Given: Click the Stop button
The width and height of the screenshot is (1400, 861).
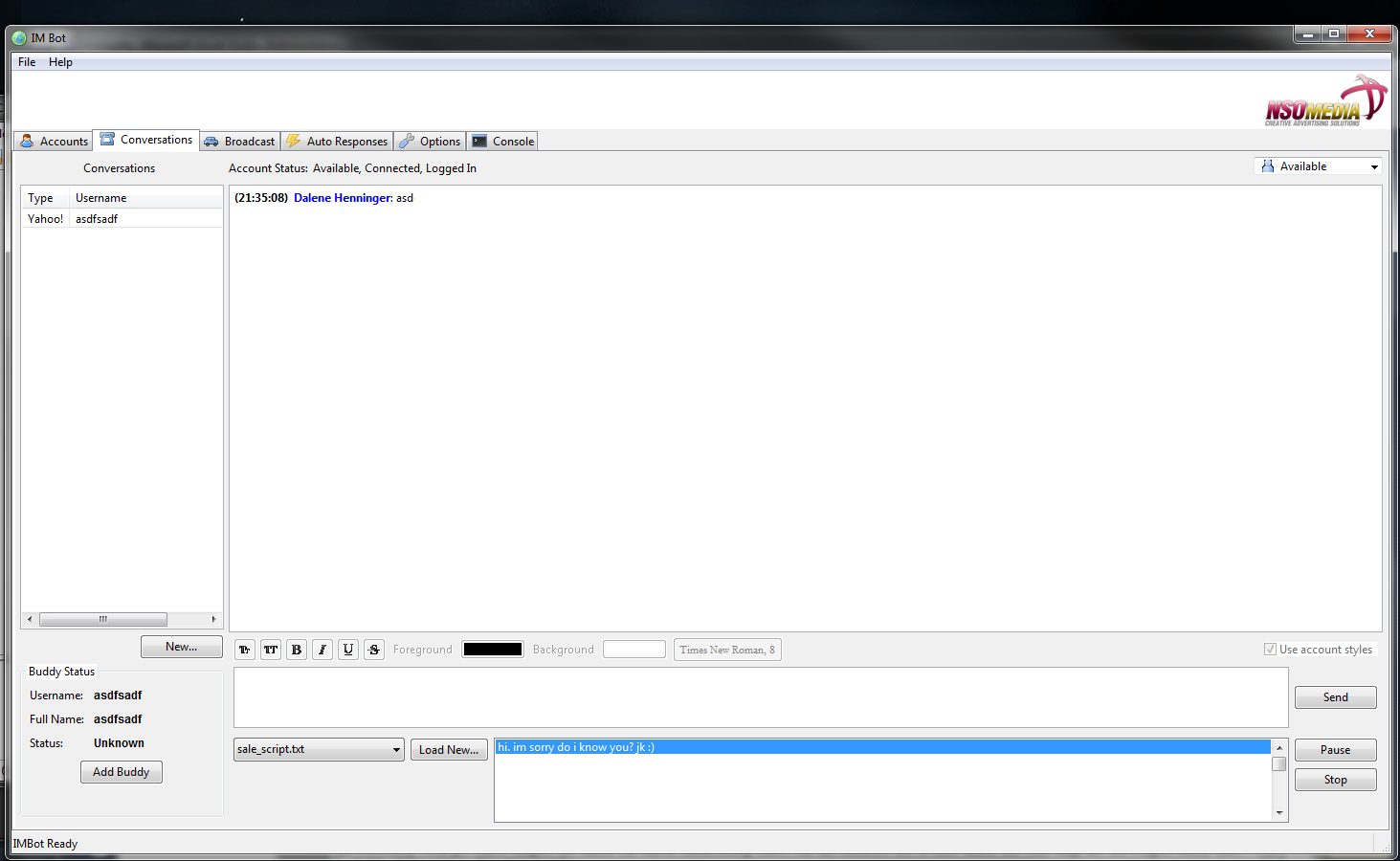Looking at the screenshot, I should (1336, 780).
